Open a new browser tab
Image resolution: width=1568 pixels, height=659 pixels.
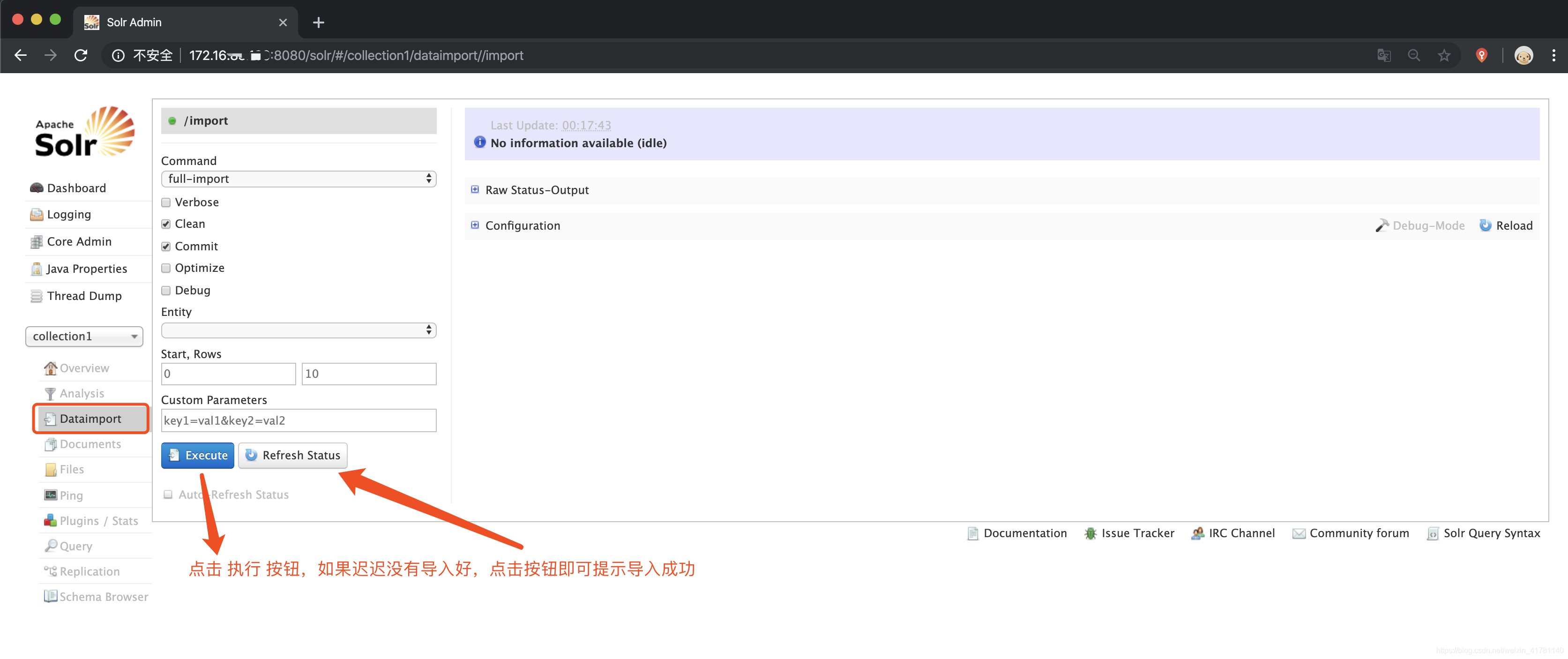coord(318,22)
